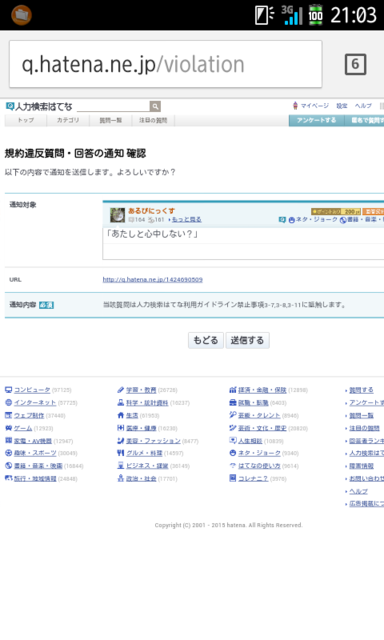
Task: Click the 家電・AV機器 category icon
Action: coord(9,440)
